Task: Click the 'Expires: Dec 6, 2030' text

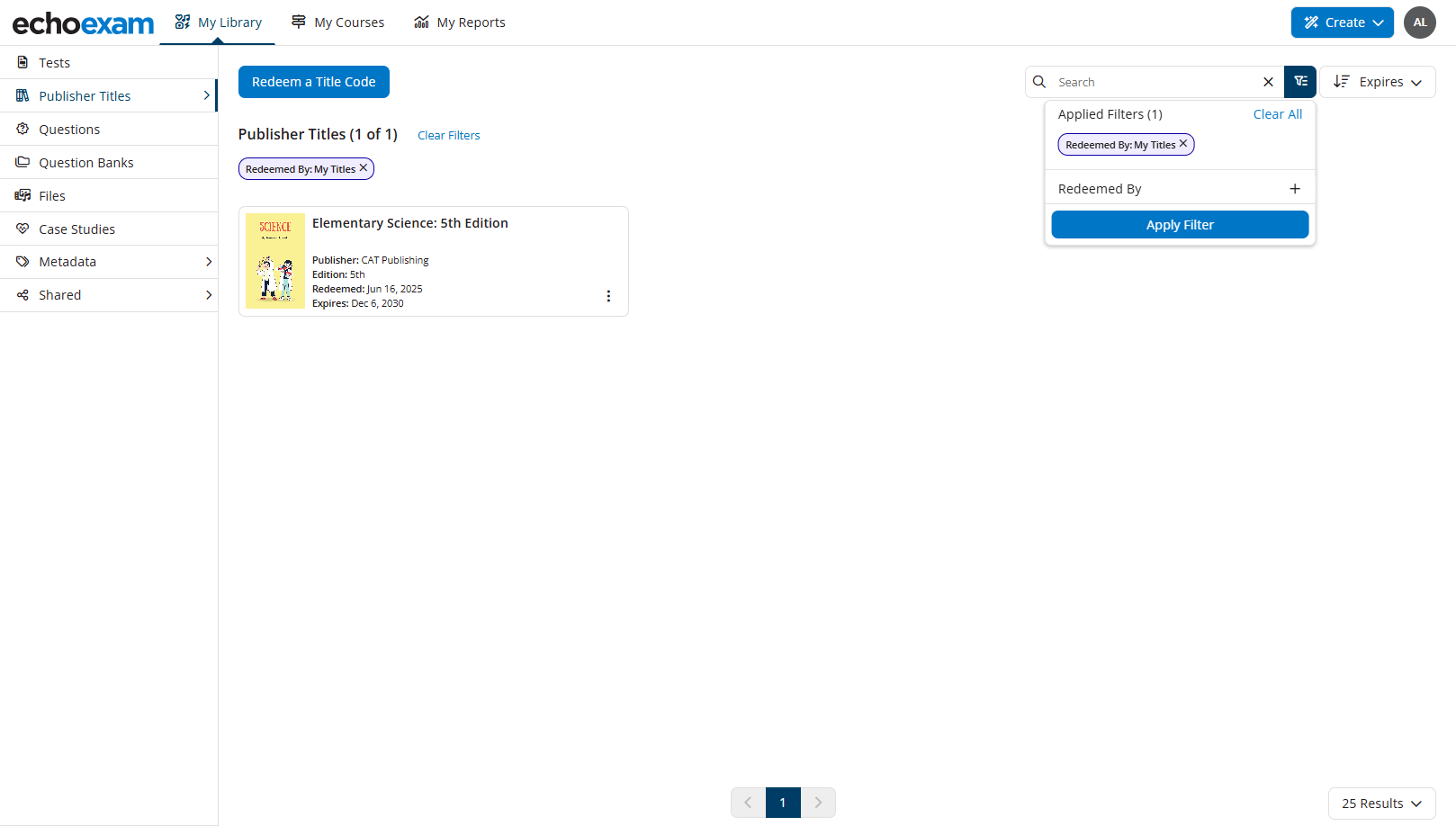Action: click(358, 304)
